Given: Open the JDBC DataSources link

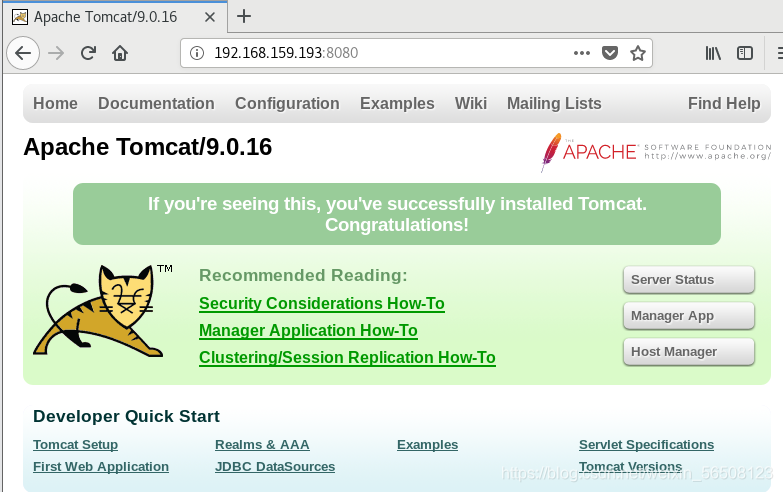Looking at the screenshot, I should (x=275, y=467).
